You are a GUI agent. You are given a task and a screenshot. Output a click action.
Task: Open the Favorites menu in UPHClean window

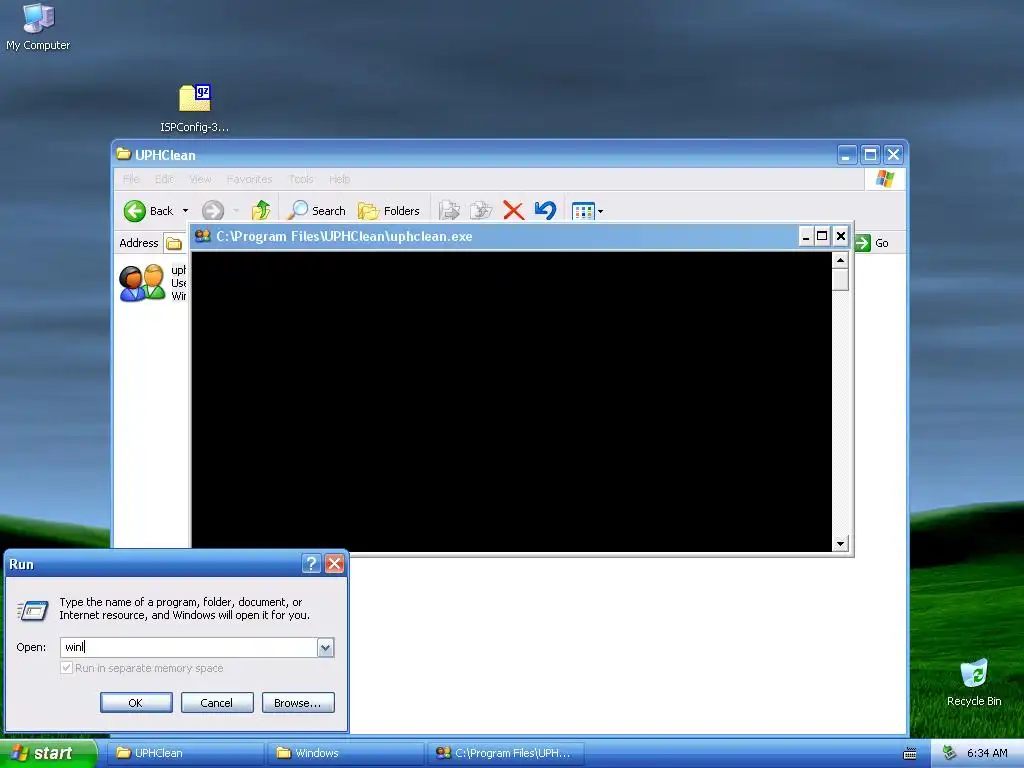[x=249, y=179]
